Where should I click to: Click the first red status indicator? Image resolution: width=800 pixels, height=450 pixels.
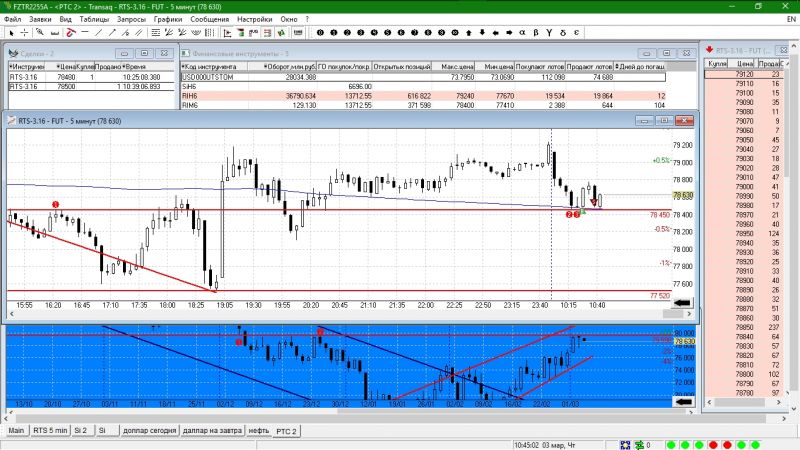coord(713,445)
